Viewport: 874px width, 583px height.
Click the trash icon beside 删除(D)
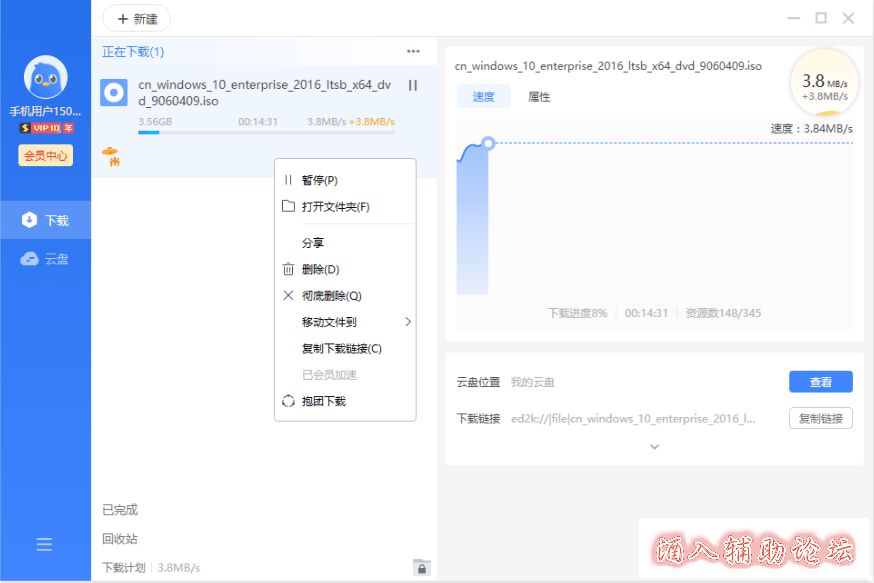[x=288, y=269]
